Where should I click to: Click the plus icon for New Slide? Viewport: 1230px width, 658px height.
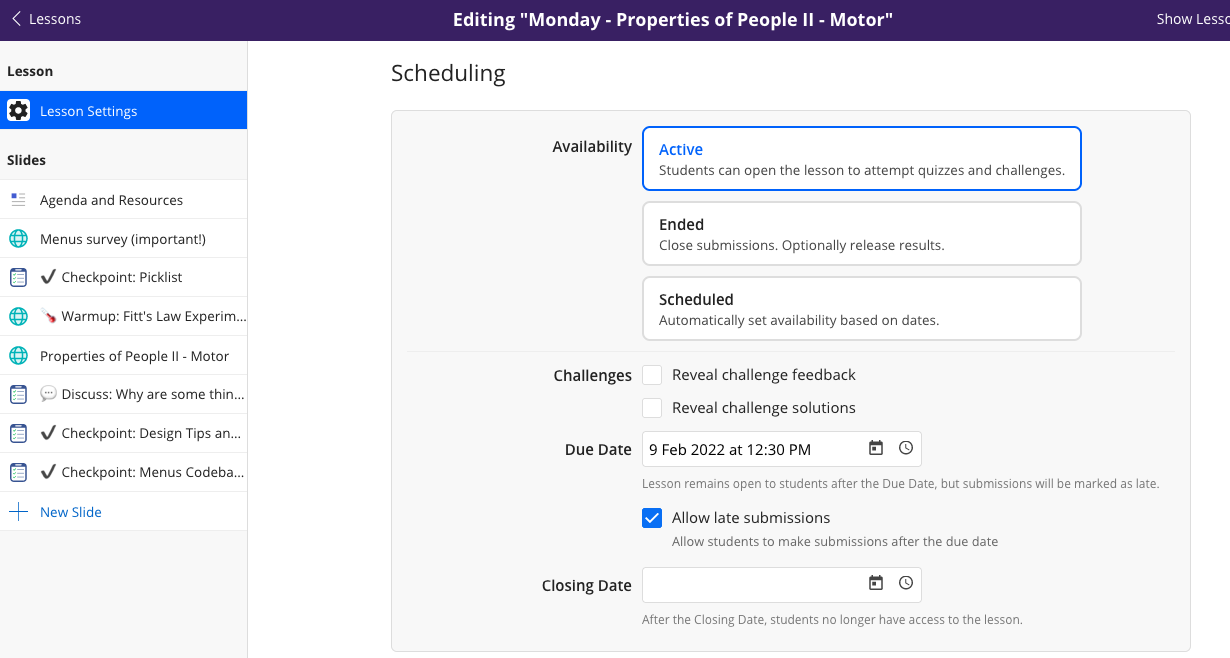point(18,512)
